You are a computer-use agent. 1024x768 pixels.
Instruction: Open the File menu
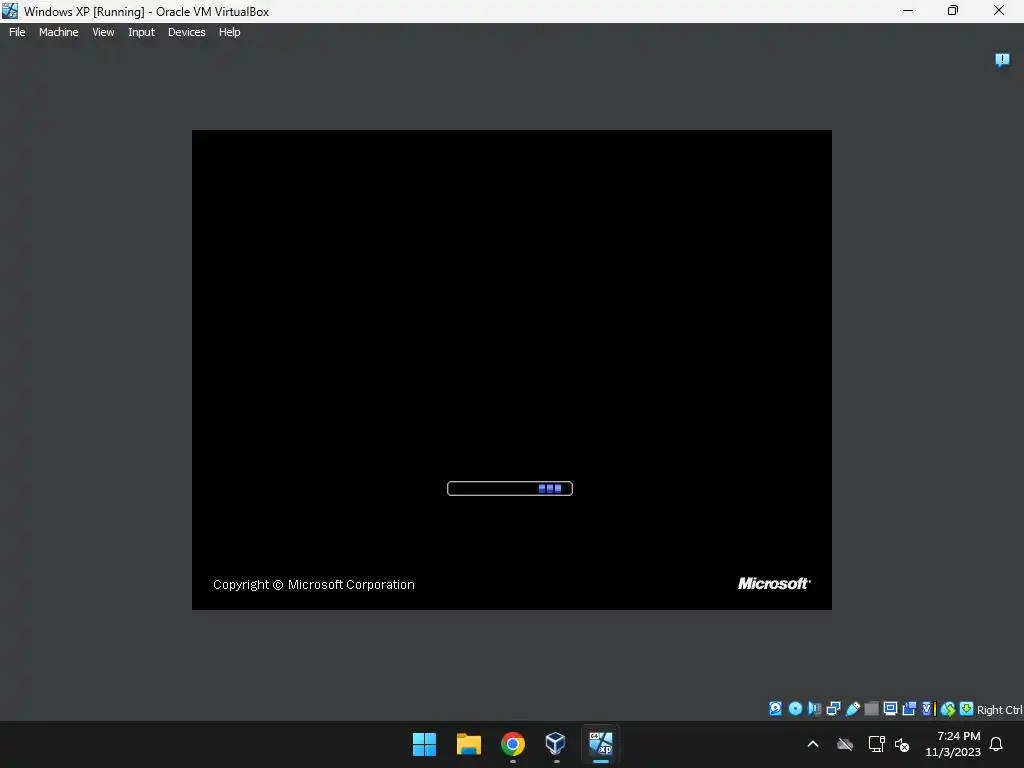17,32
